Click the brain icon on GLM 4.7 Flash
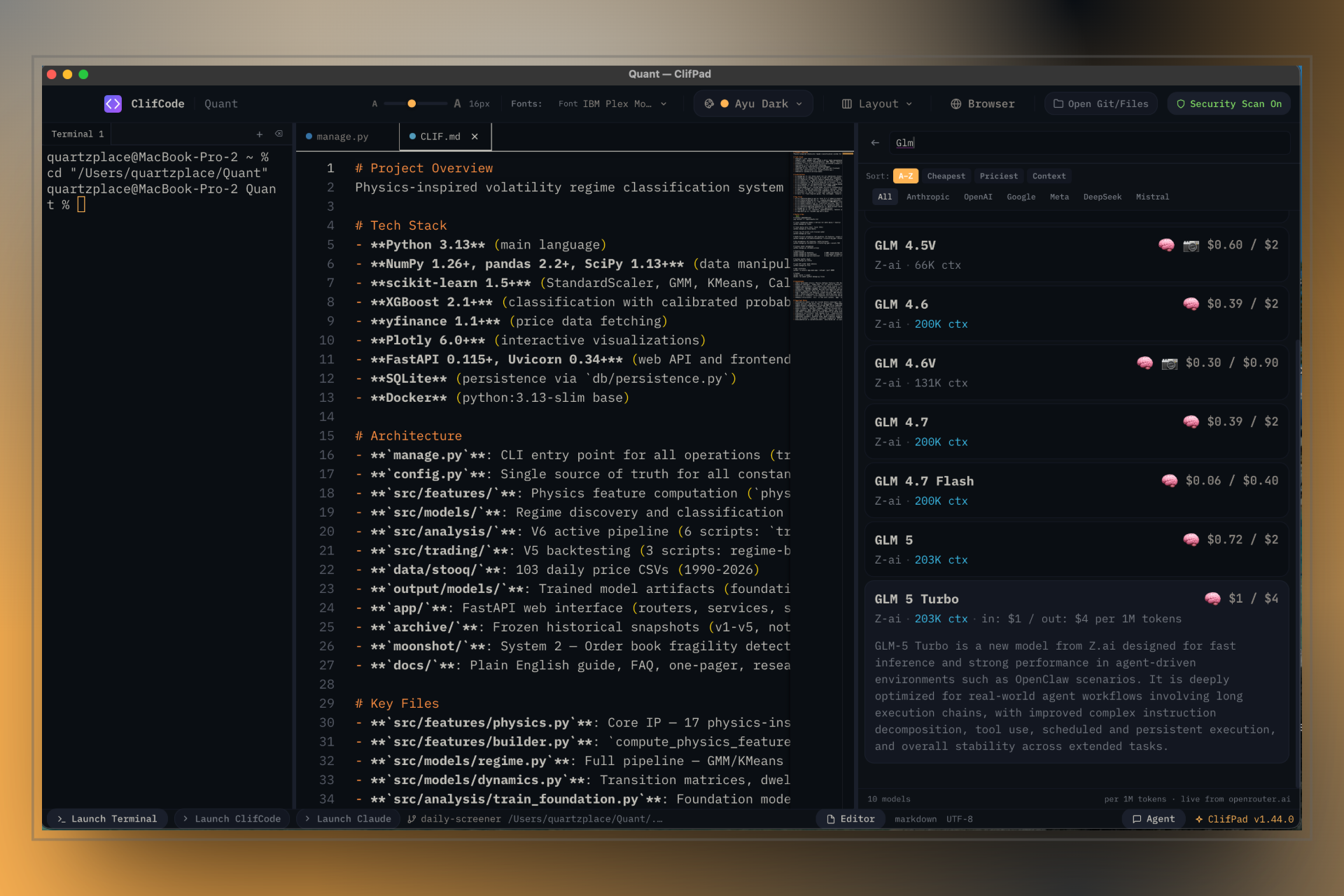Screen dimensions: 1344x896 (1169, 480)
